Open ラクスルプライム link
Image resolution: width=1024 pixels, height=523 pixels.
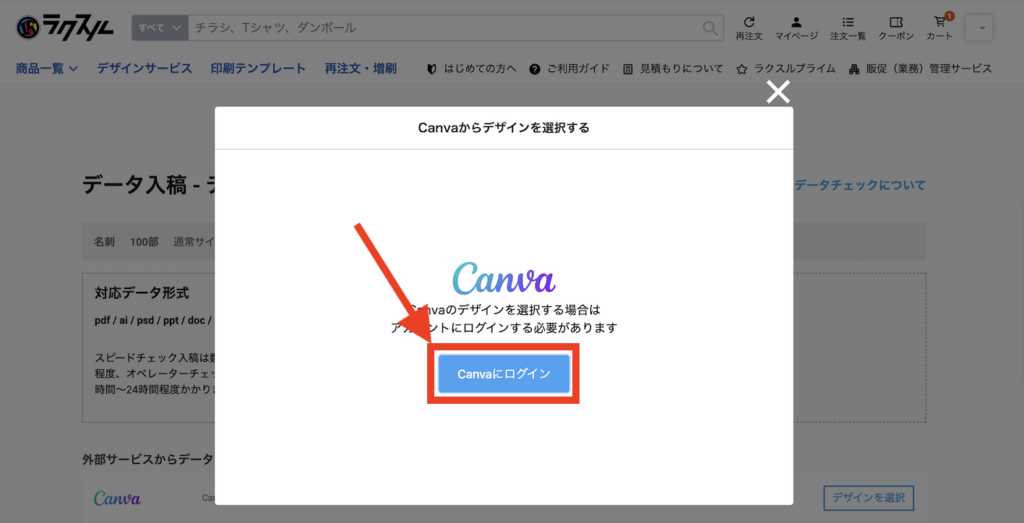(x=786, y=69)
